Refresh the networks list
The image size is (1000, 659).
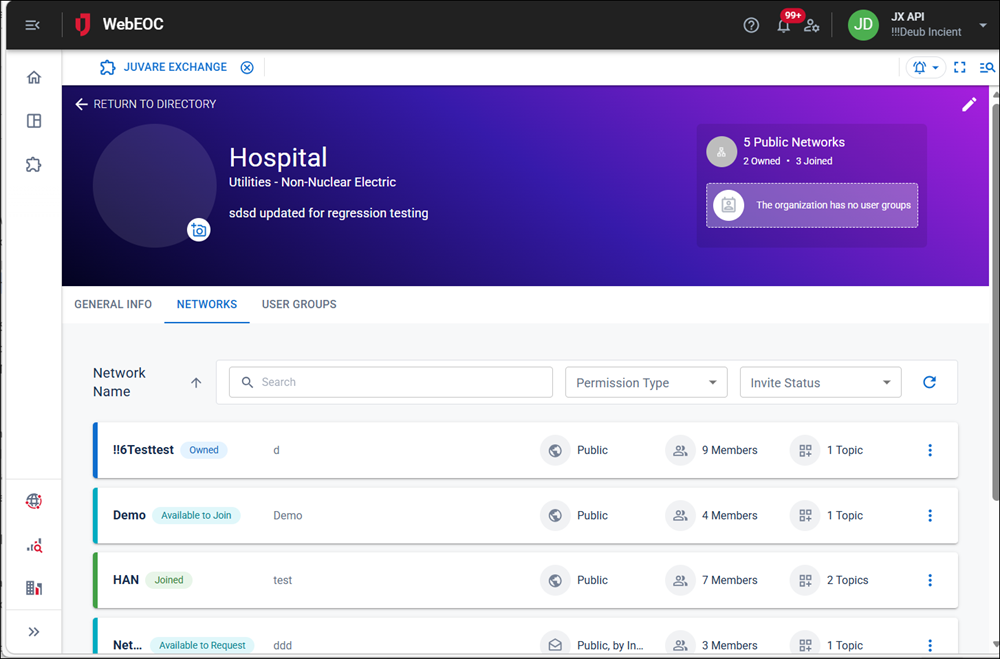[x=929, y=382]
